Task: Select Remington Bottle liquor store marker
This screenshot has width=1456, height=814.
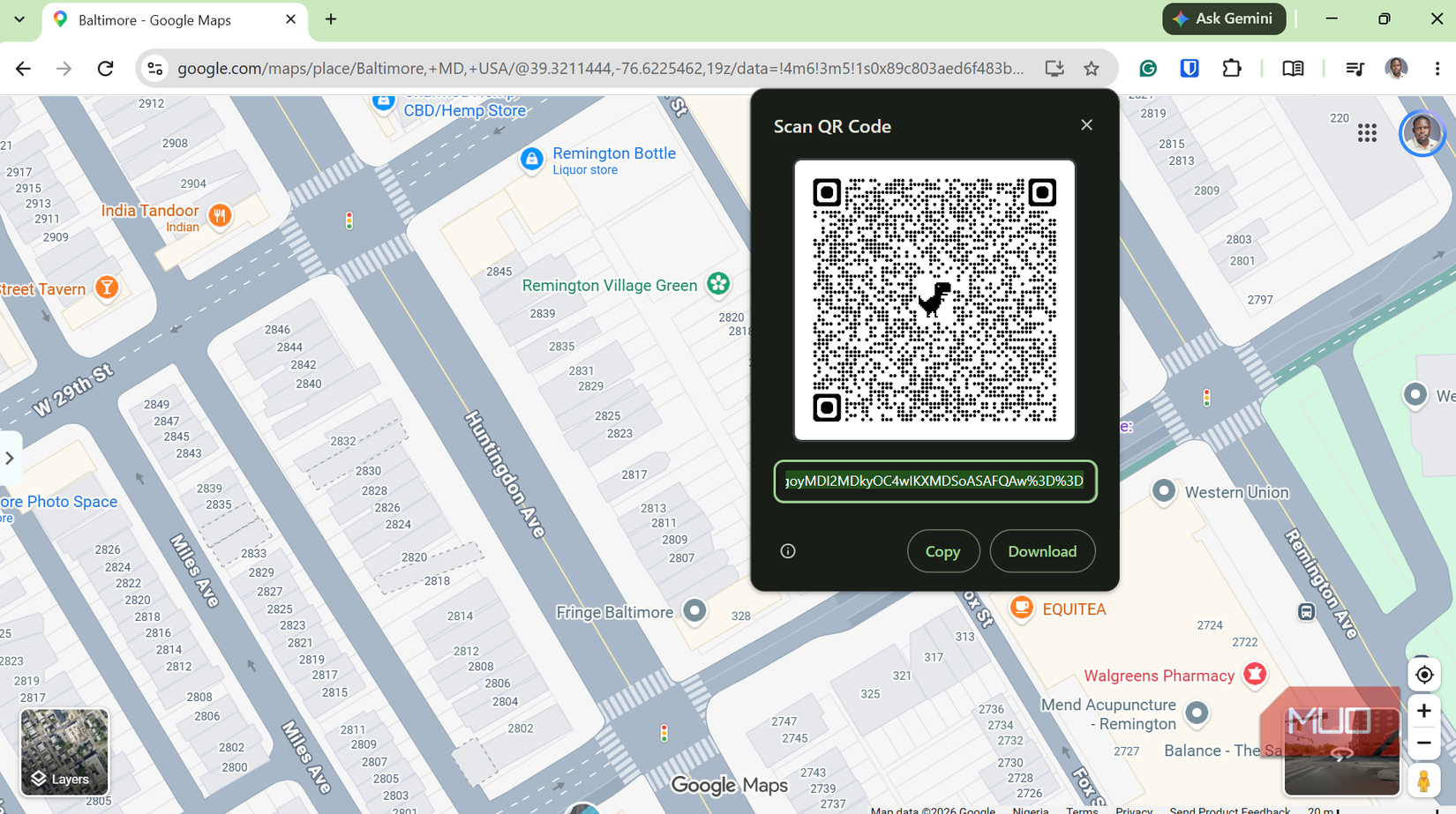Action: coord(531,160)
